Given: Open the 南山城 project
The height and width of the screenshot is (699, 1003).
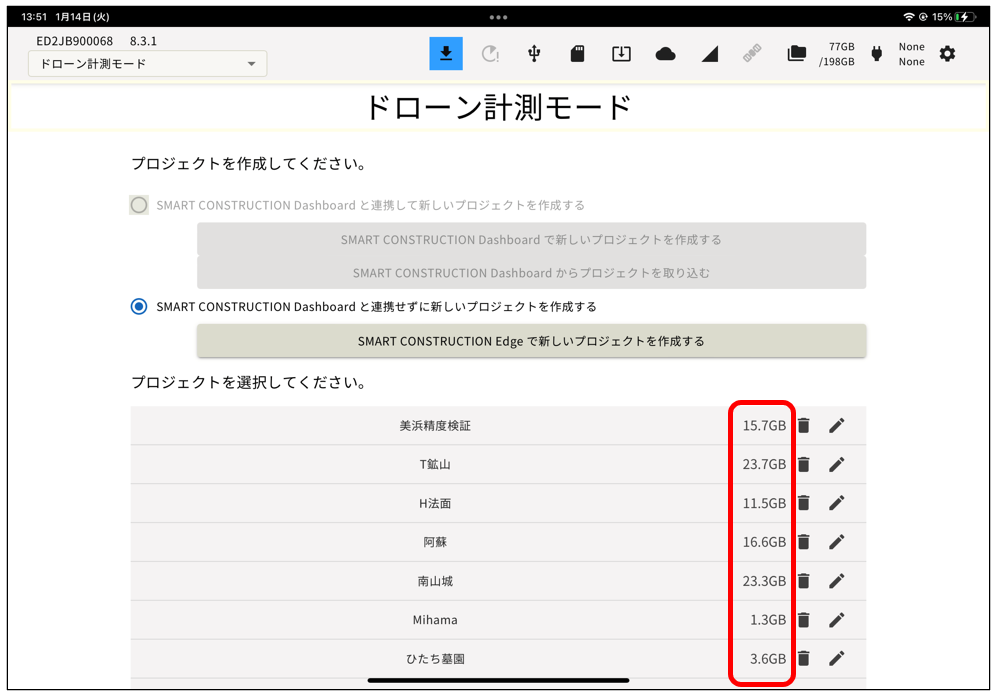Looking at the screenshot, I should pyautogui.click(x=435, y=581).
